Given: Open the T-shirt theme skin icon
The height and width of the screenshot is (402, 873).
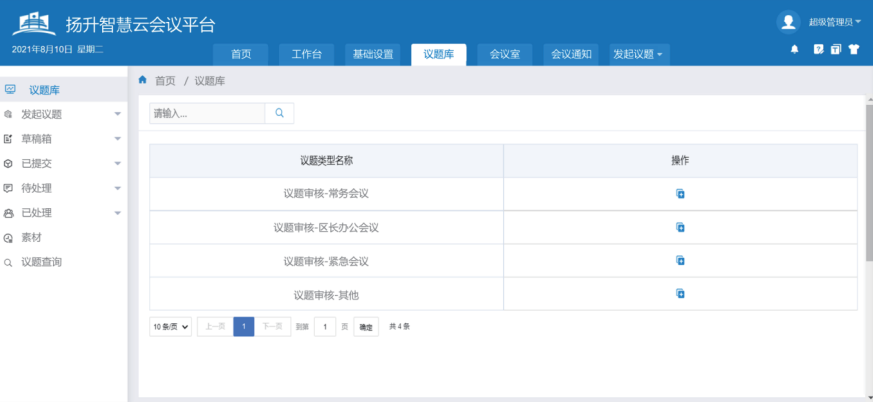Looking at the screenshot, I should 854,49.
